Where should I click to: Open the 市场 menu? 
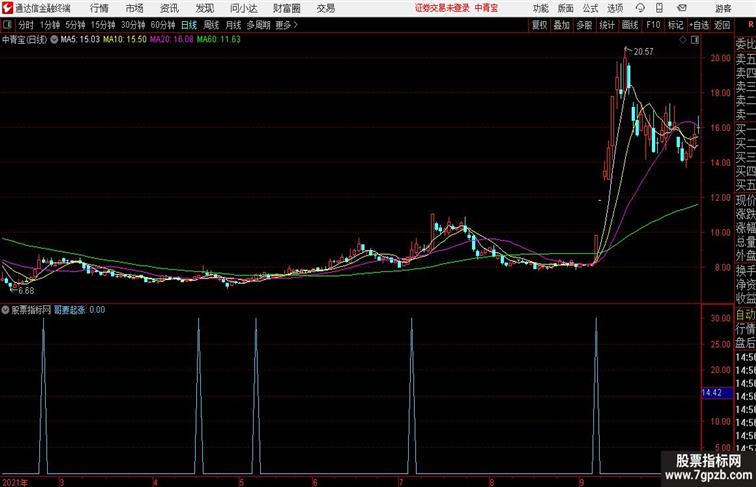click(134, 8)
